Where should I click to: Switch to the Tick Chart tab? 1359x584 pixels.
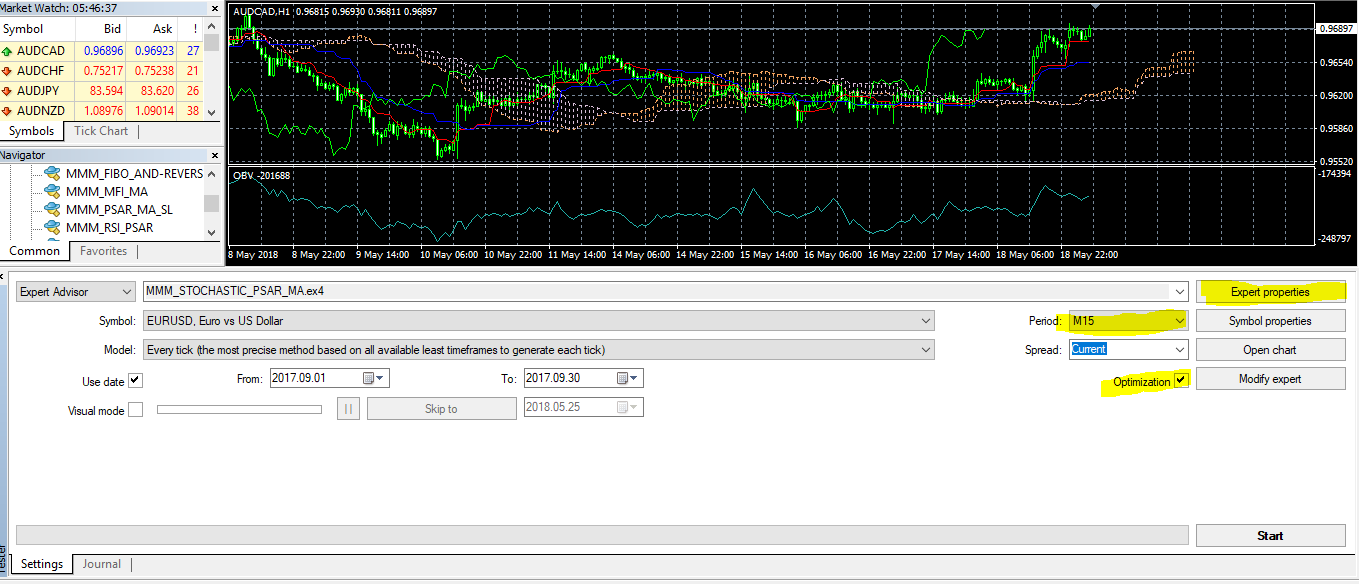101,131
